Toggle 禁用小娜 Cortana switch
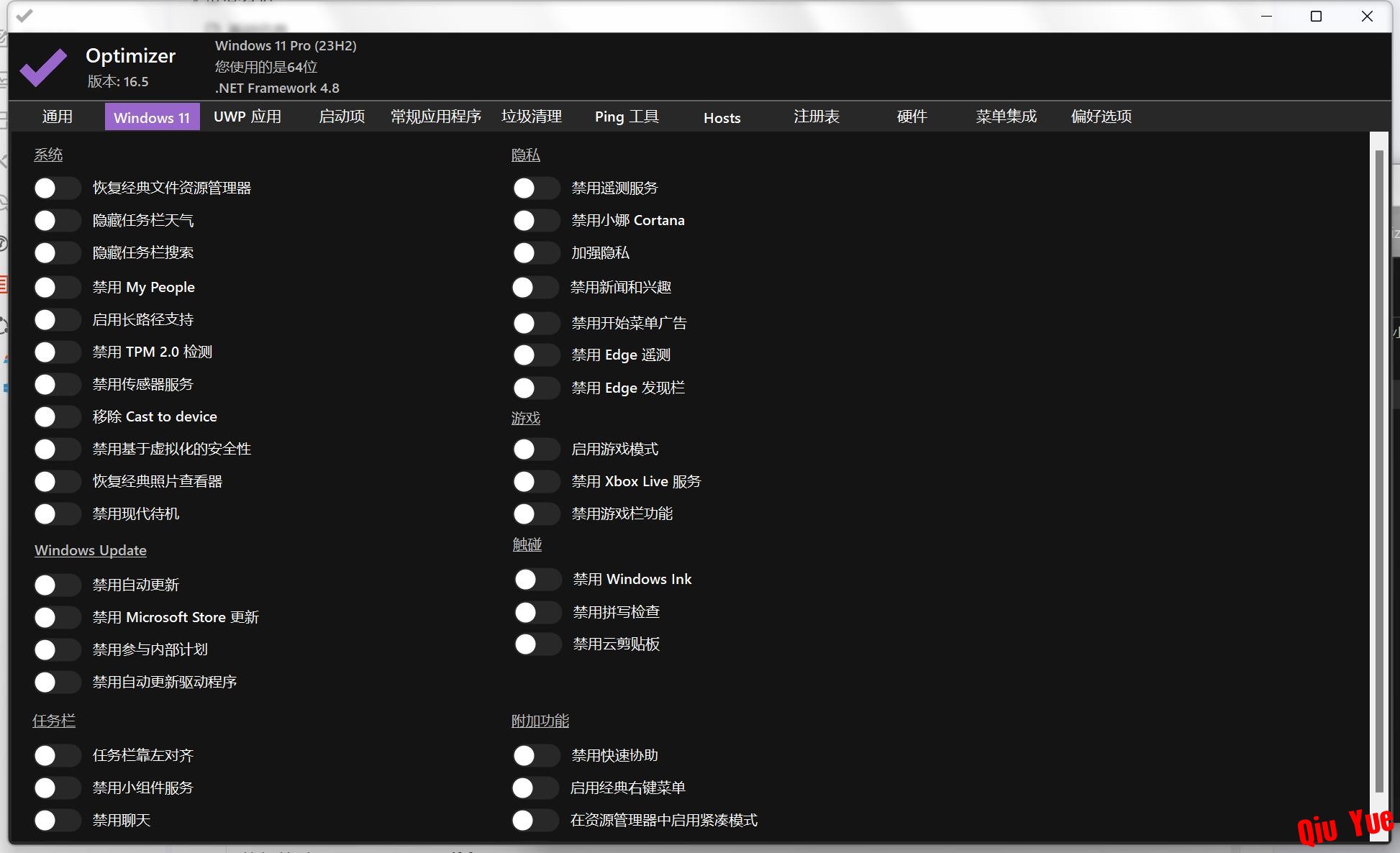Viewport: 1400px width, 853px height. (536, 221)
